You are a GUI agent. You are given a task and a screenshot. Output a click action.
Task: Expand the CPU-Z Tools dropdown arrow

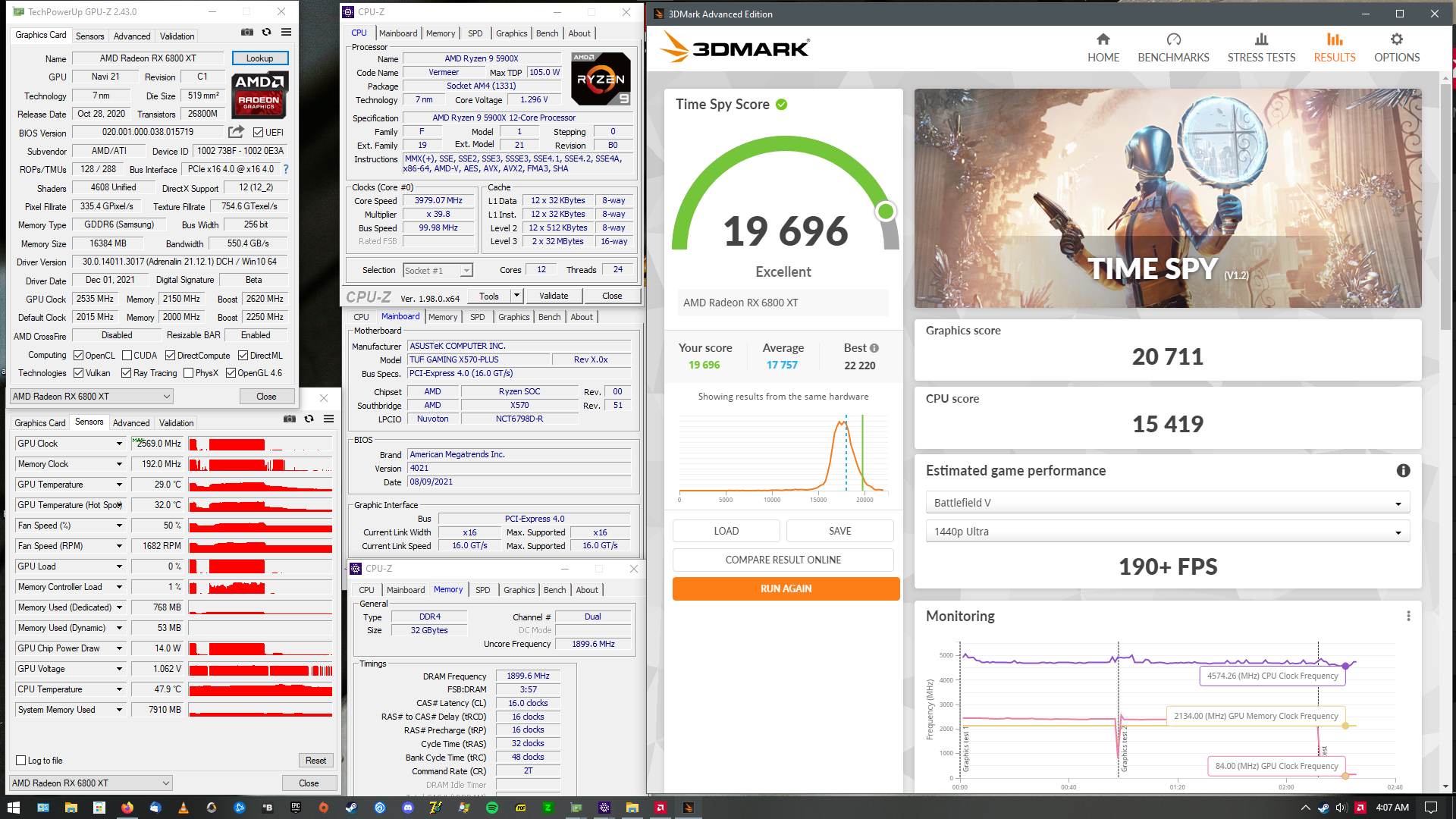tap(516, 296)
